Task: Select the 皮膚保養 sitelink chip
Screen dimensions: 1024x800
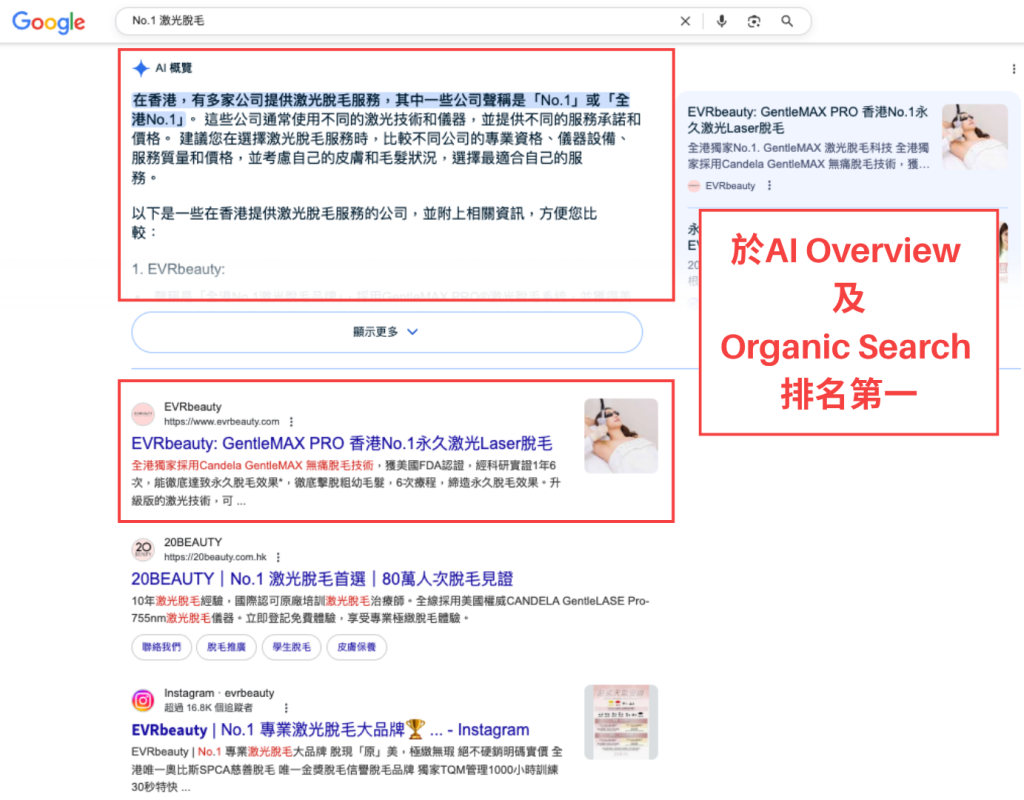Action: (357, 647)
